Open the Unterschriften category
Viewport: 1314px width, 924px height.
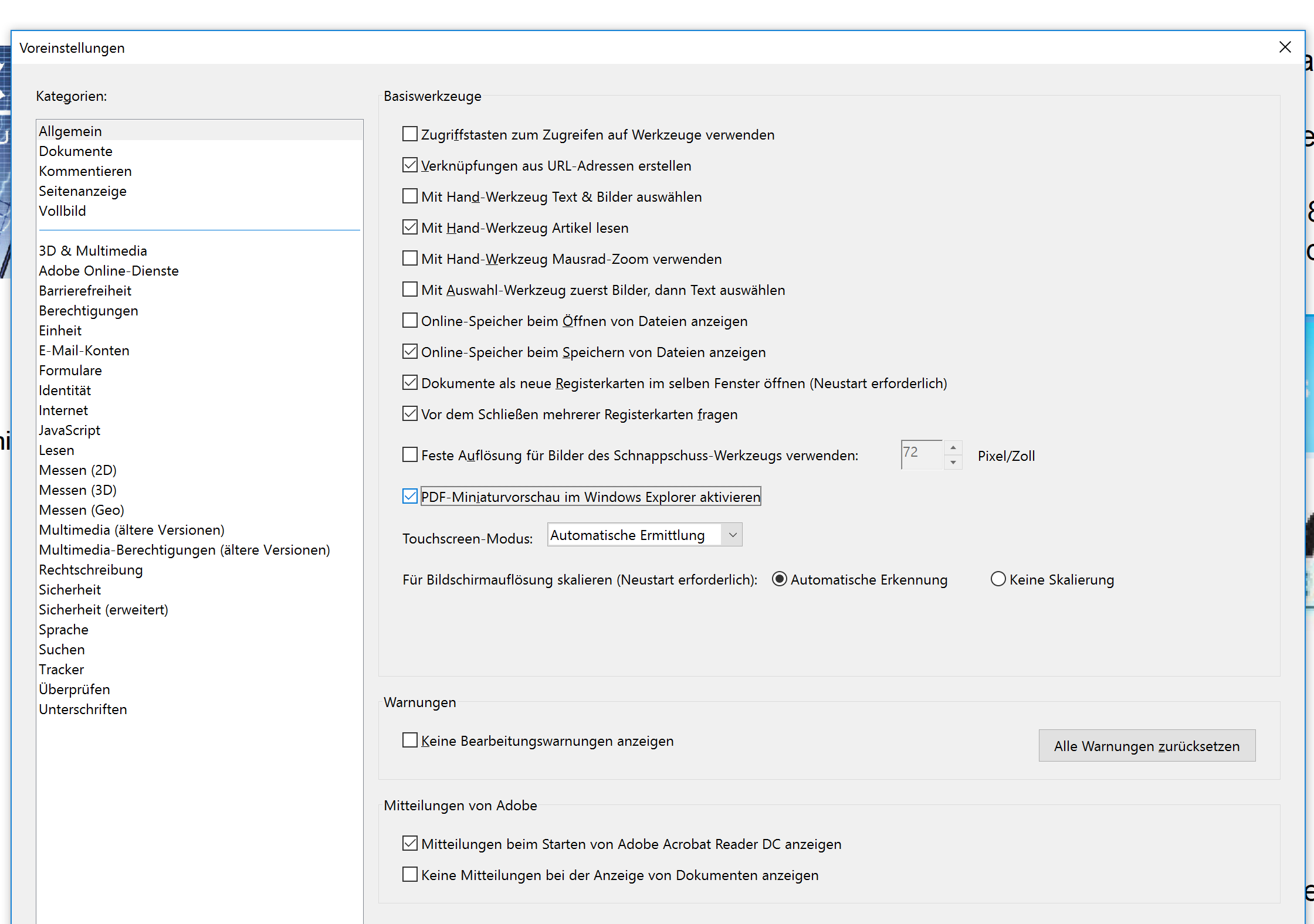tap(83, 709)
